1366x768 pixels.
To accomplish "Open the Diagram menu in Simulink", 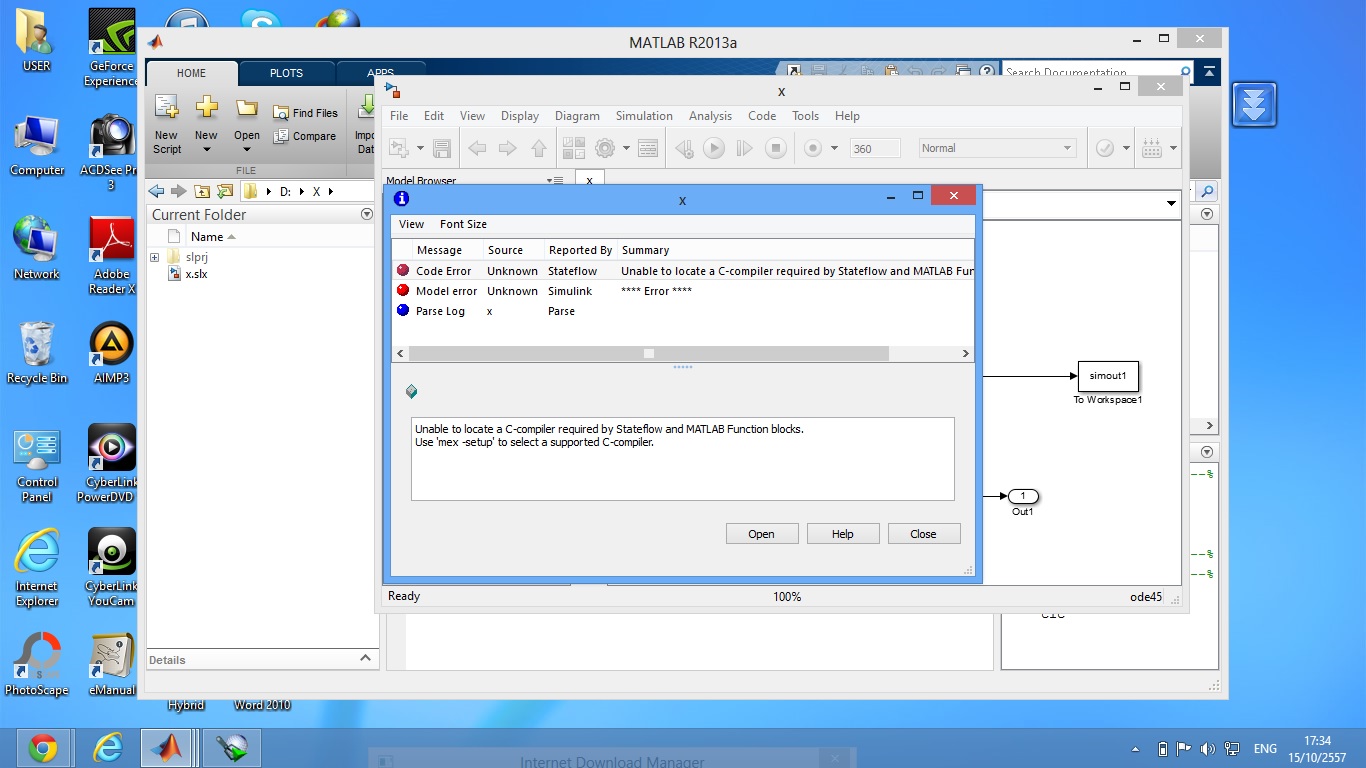I will [577, 116].
